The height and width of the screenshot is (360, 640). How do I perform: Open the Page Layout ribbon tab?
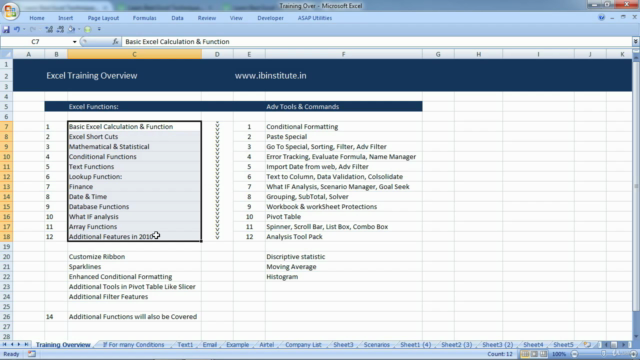point(103,18)
